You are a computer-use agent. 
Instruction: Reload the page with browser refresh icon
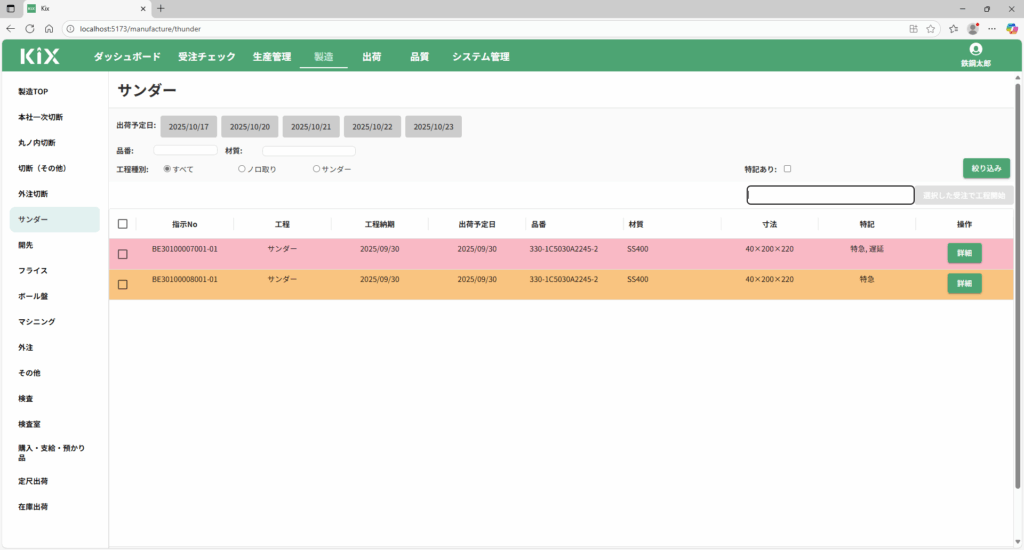(30, 29)
